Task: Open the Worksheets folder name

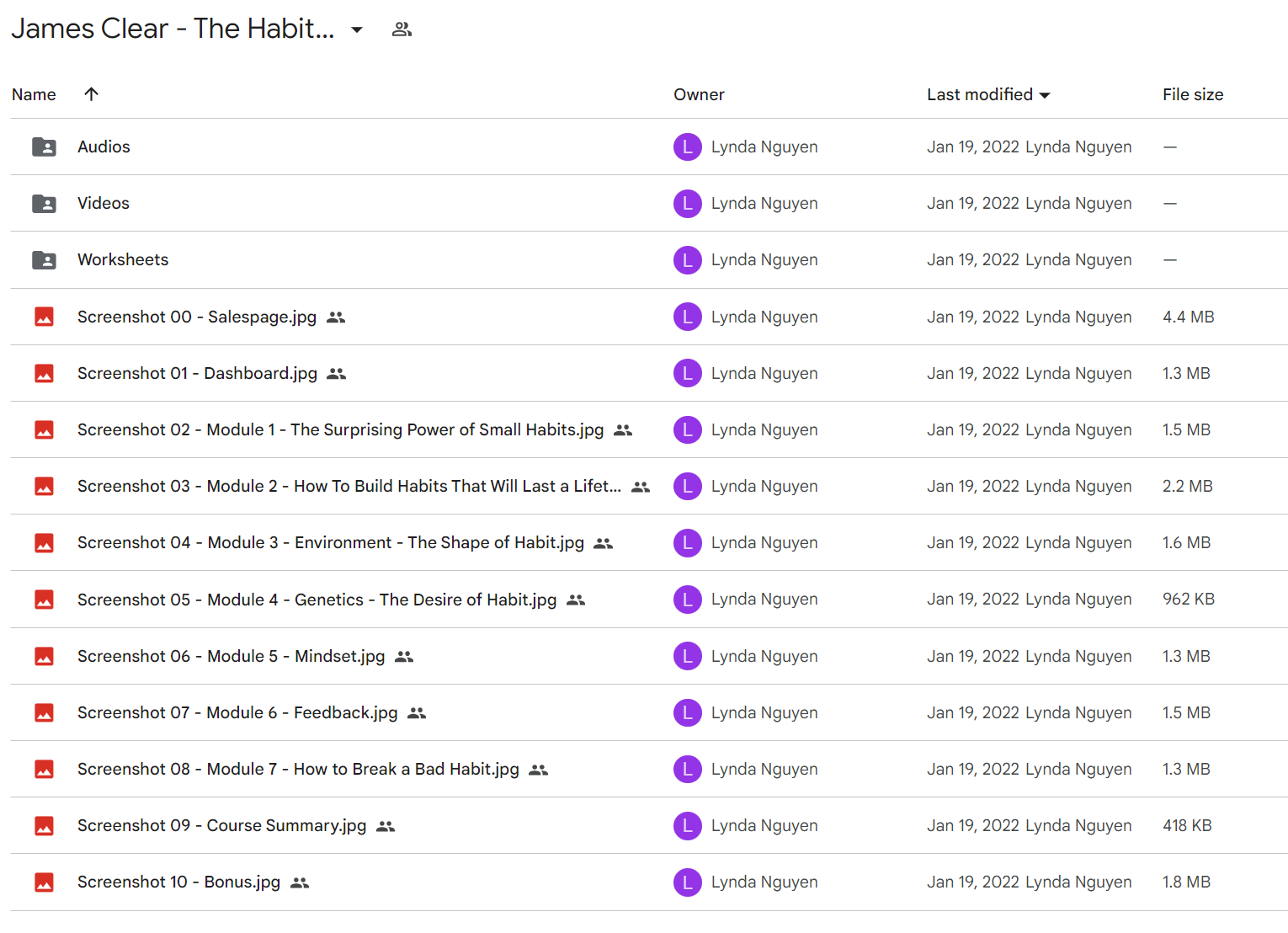Action: pyautogui.click(x=123, y=259)
